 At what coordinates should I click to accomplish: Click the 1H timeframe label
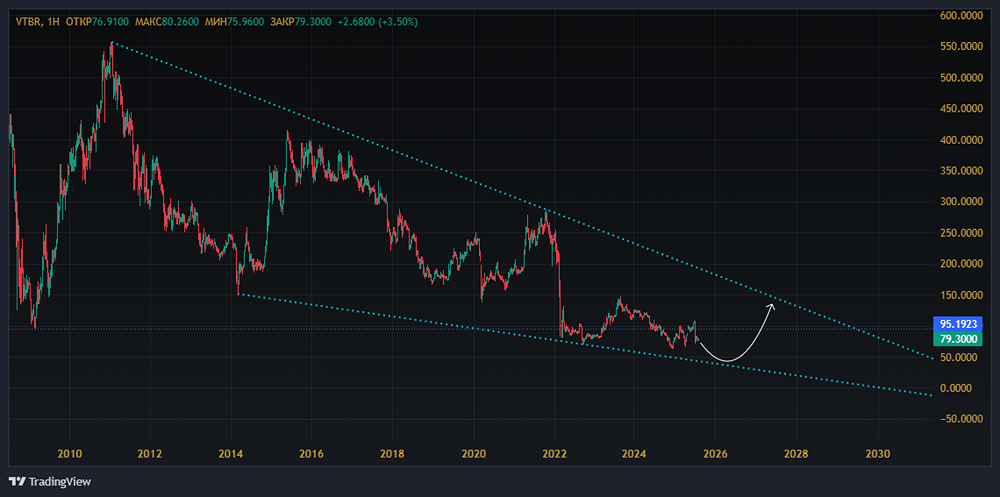point(53,22)
